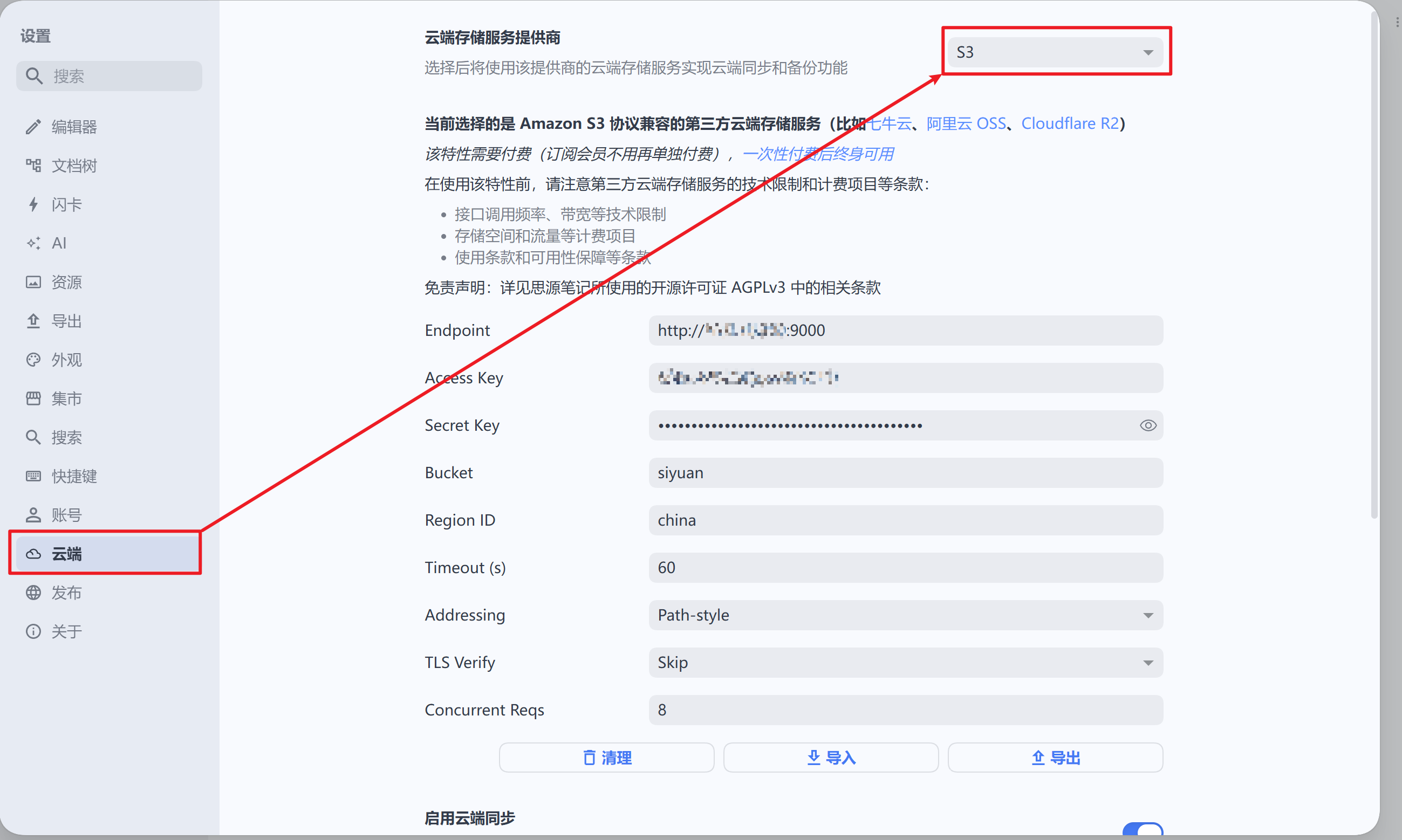This screenshot has width=1402, height=840.
Task: Open the TLS Verify Skip dropdown
Action: click(x=905, y=662)
